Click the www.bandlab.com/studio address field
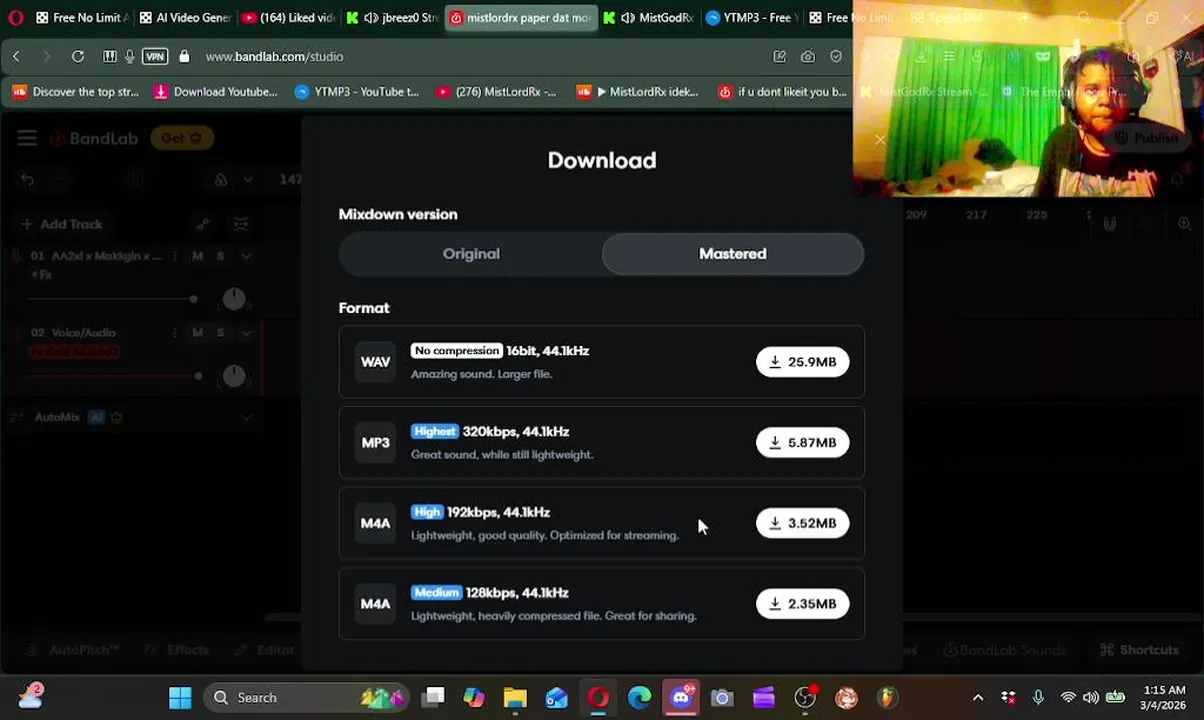1204x720 pixels. (x=274, y=57)
